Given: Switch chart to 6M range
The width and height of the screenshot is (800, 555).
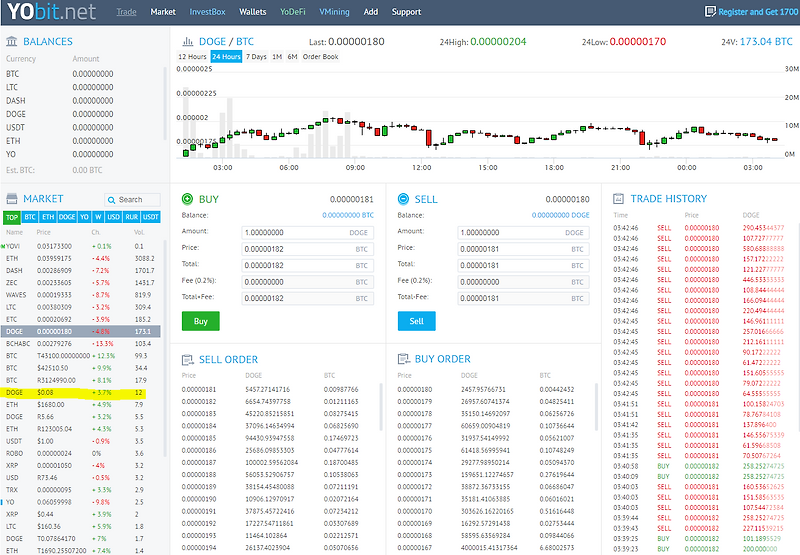Looking at the screenshot, I should click(292, 57).
